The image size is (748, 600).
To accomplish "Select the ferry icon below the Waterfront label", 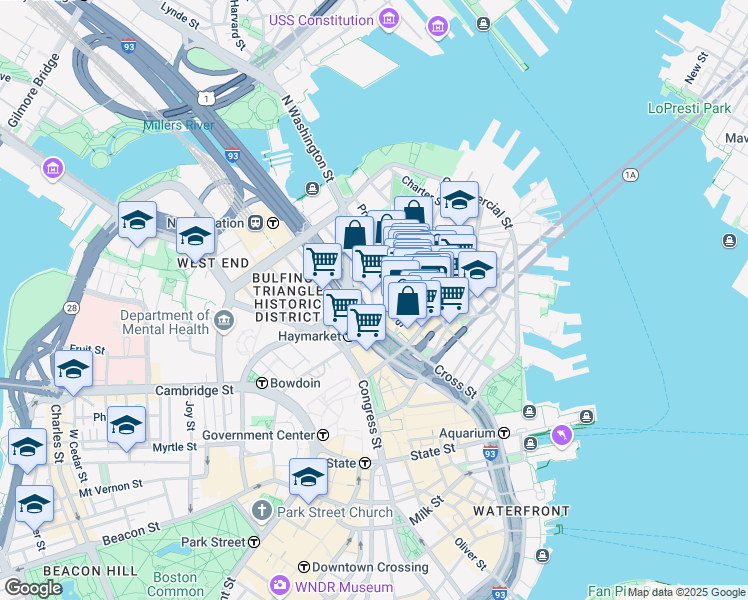I will point(542,555).
